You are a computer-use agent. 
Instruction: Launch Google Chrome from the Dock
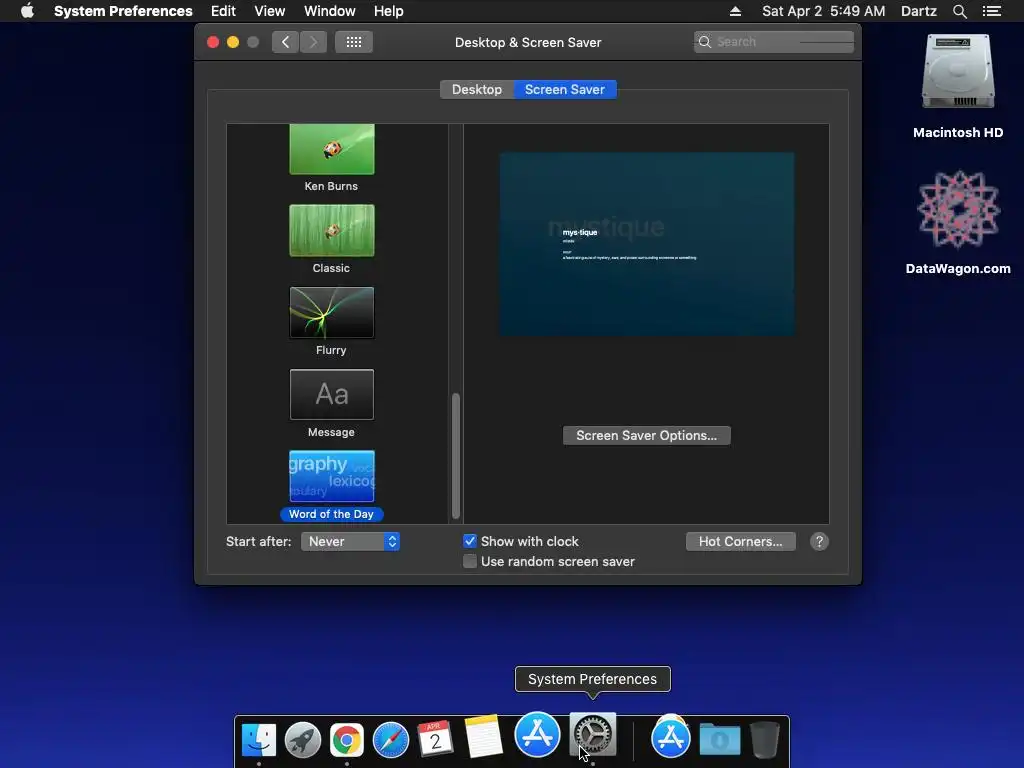[x=346, y=740]
